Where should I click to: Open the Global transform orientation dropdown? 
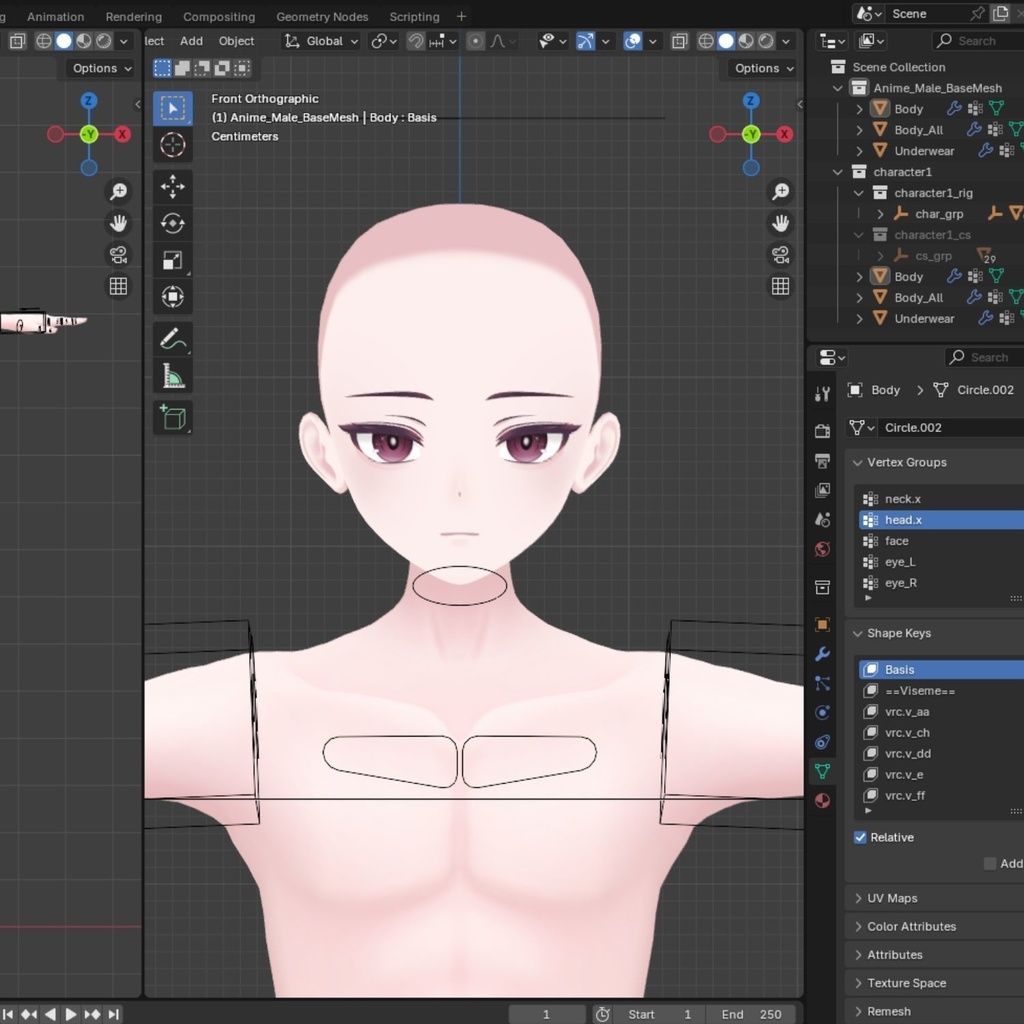pos(320,41)
